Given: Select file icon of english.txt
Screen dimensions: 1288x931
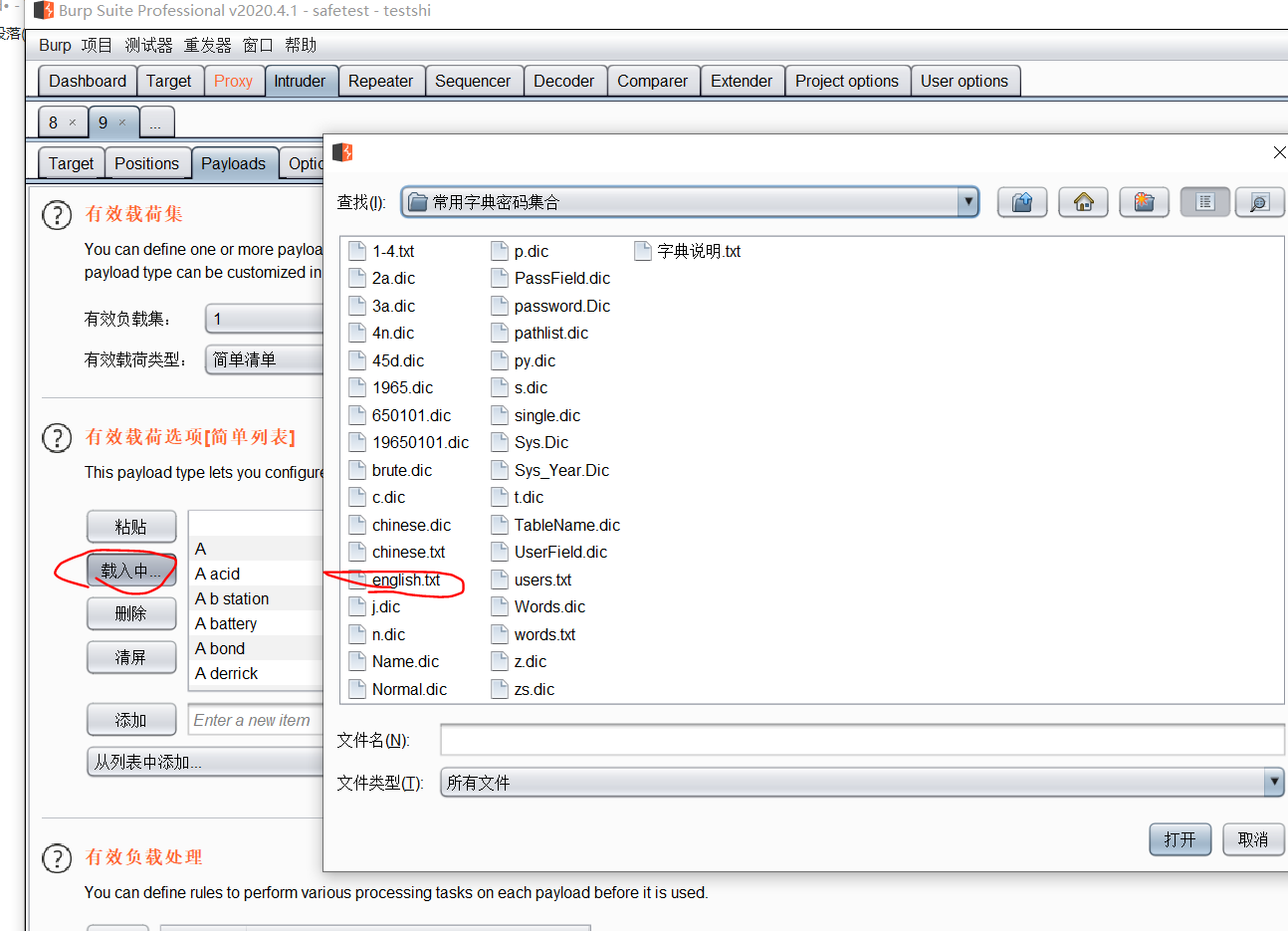Looking at the screenshot, I should 357,580.
